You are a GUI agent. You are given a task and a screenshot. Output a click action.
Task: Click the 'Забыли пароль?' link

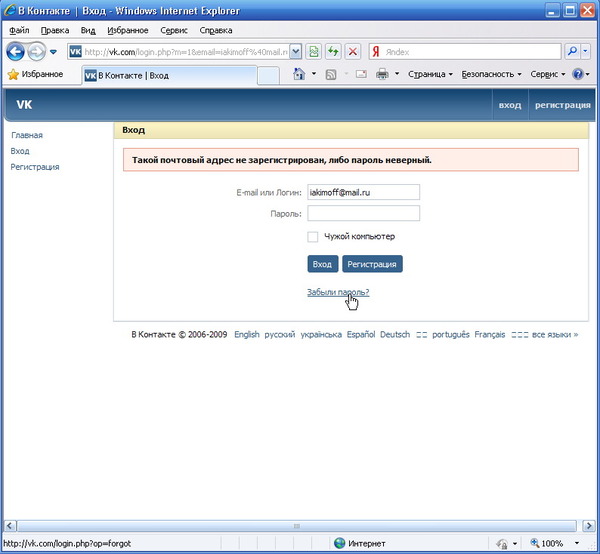pyautogui.click(x=338, y=292)
